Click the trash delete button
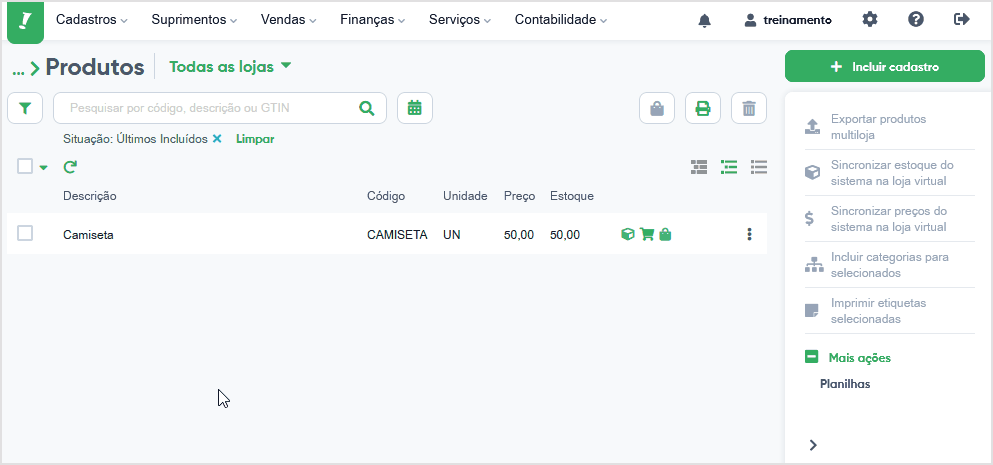This screenshot has width=993, height=465. [x=749, y=108]
